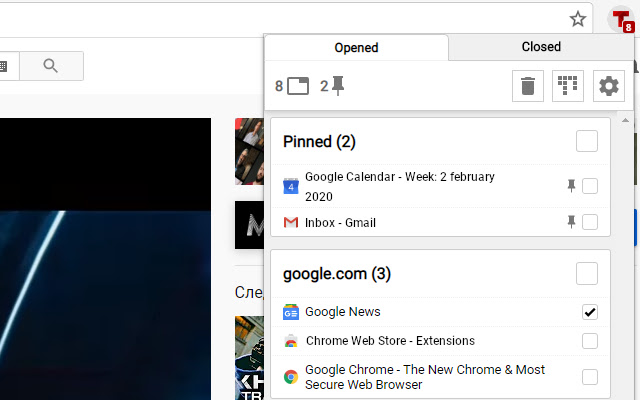Open Google Calendar - Week: 2 february 2020
640x400 pixels.
point(400,187)
